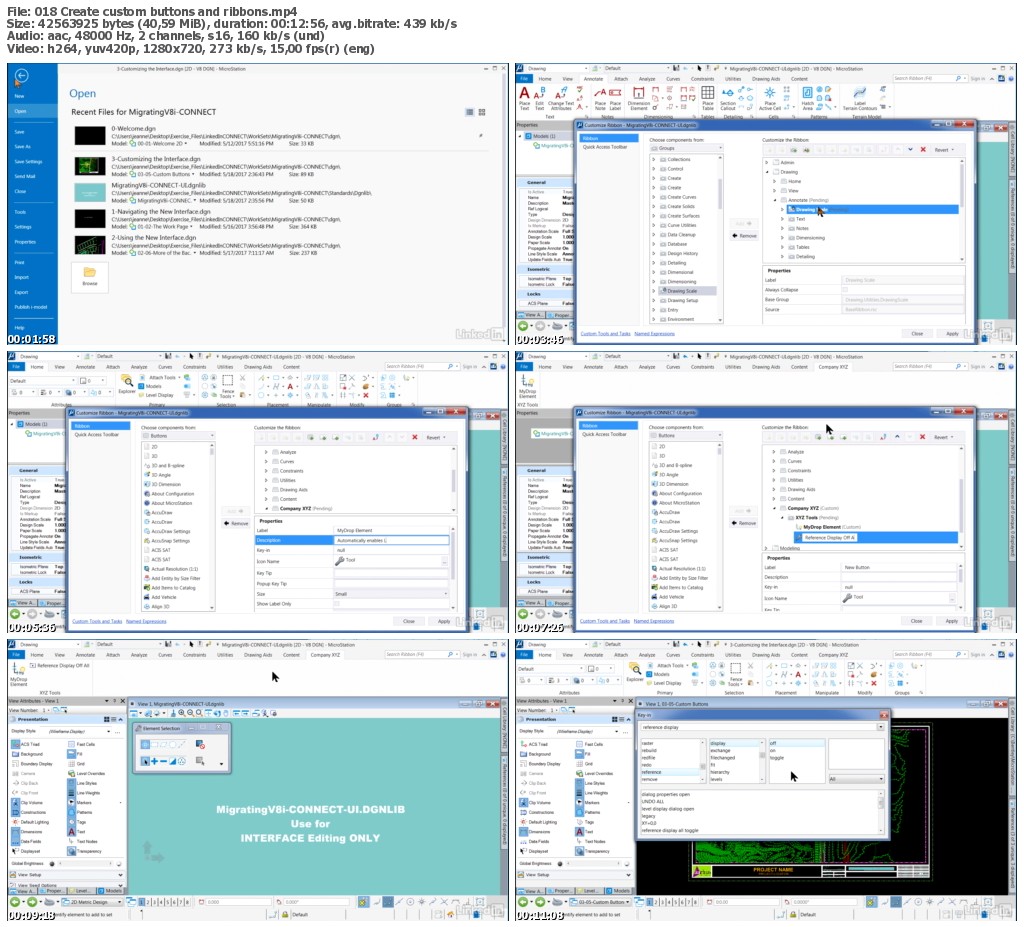Click green back arrow at bottom of 00:09:18 frame
This screenshot has width=1024, height=927.
(x=14, y=902)
